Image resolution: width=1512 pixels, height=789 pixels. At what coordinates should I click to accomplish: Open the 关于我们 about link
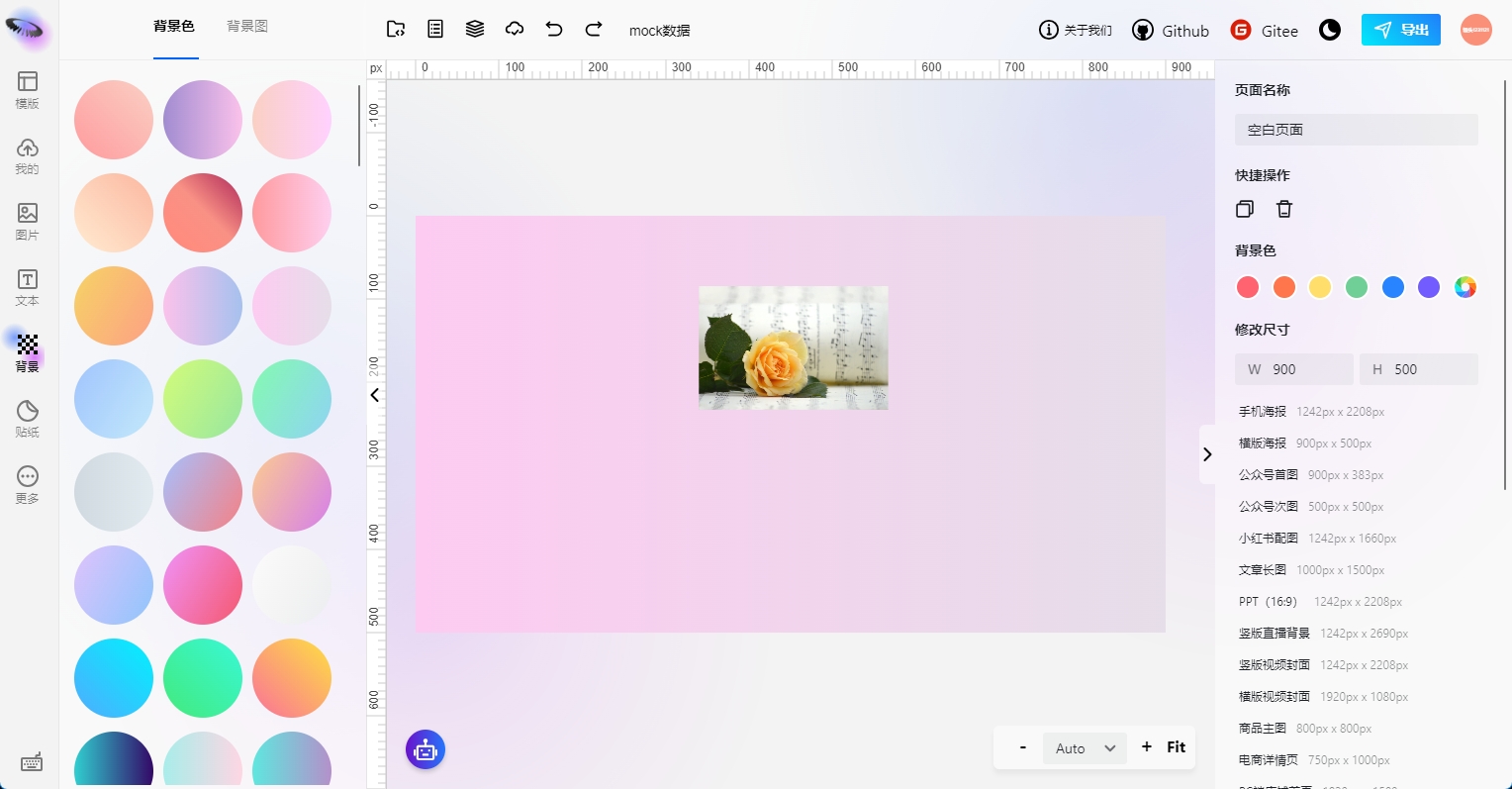click(x=1076, y=30)
